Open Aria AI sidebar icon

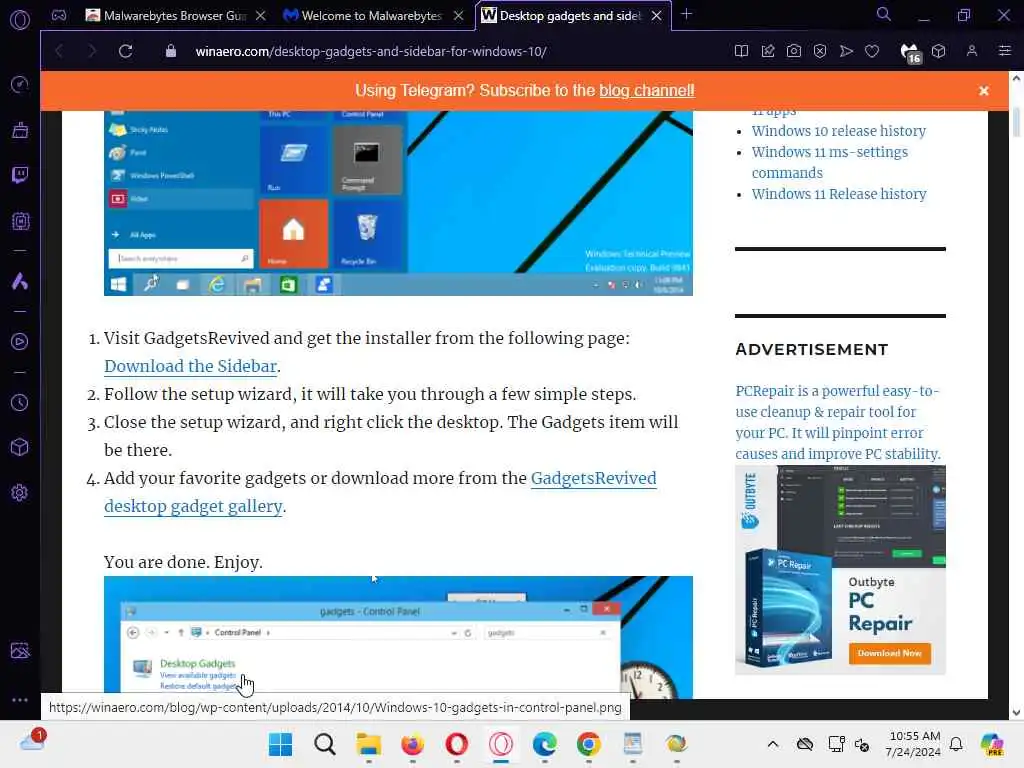pyautogui.click(x=20, y=281)
